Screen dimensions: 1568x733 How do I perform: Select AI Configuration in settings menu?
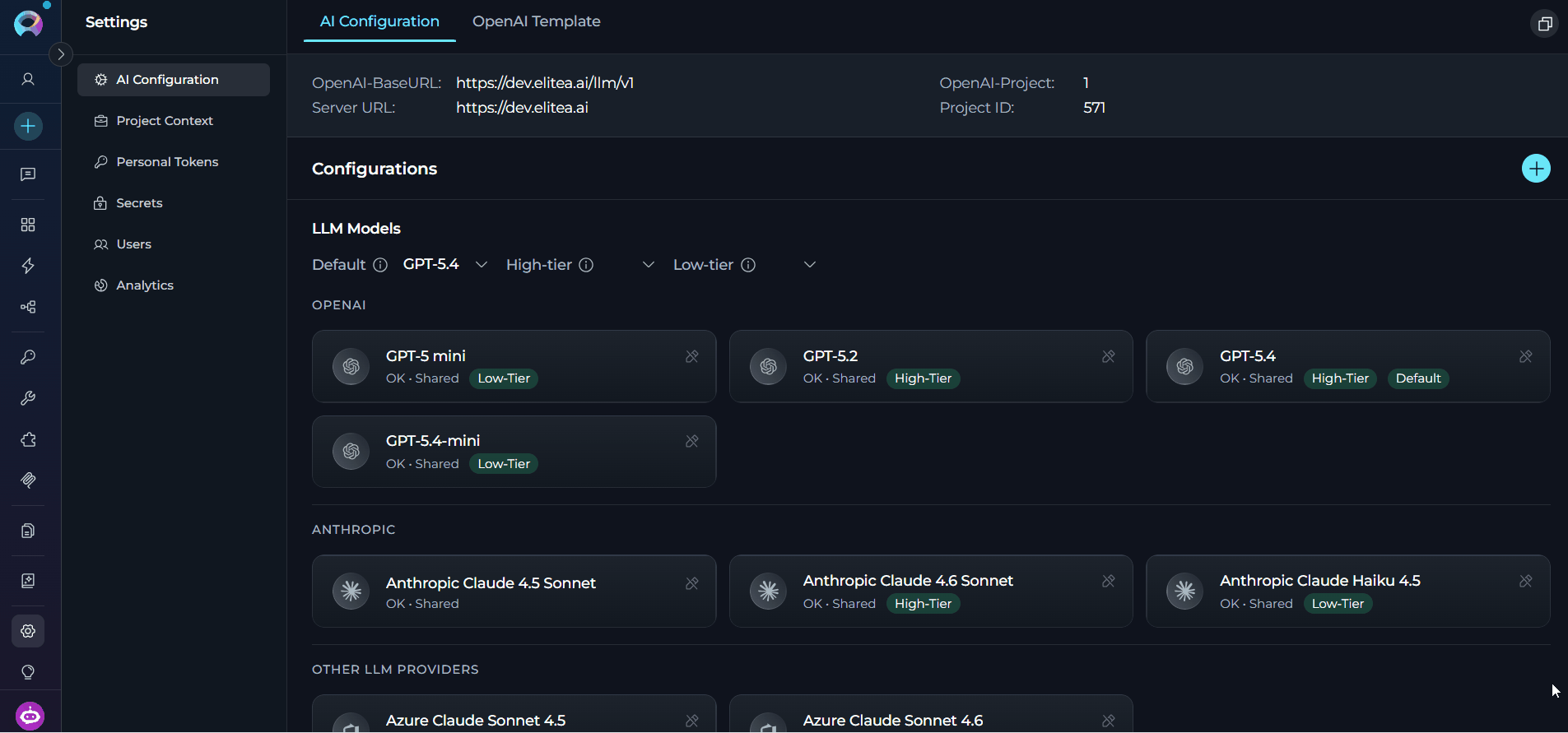click(x=174, y=80)
